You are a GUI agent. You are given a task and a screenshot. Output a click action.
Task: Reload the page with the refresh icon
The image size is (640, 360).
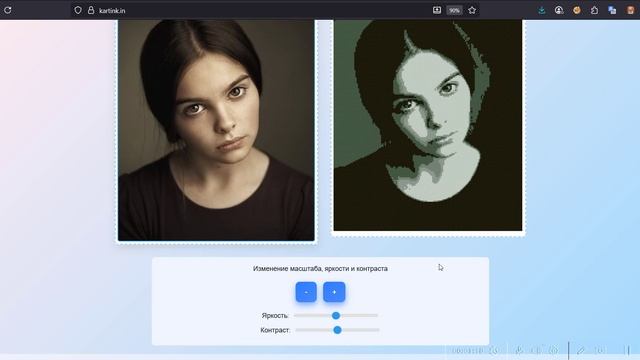(8, 10)
